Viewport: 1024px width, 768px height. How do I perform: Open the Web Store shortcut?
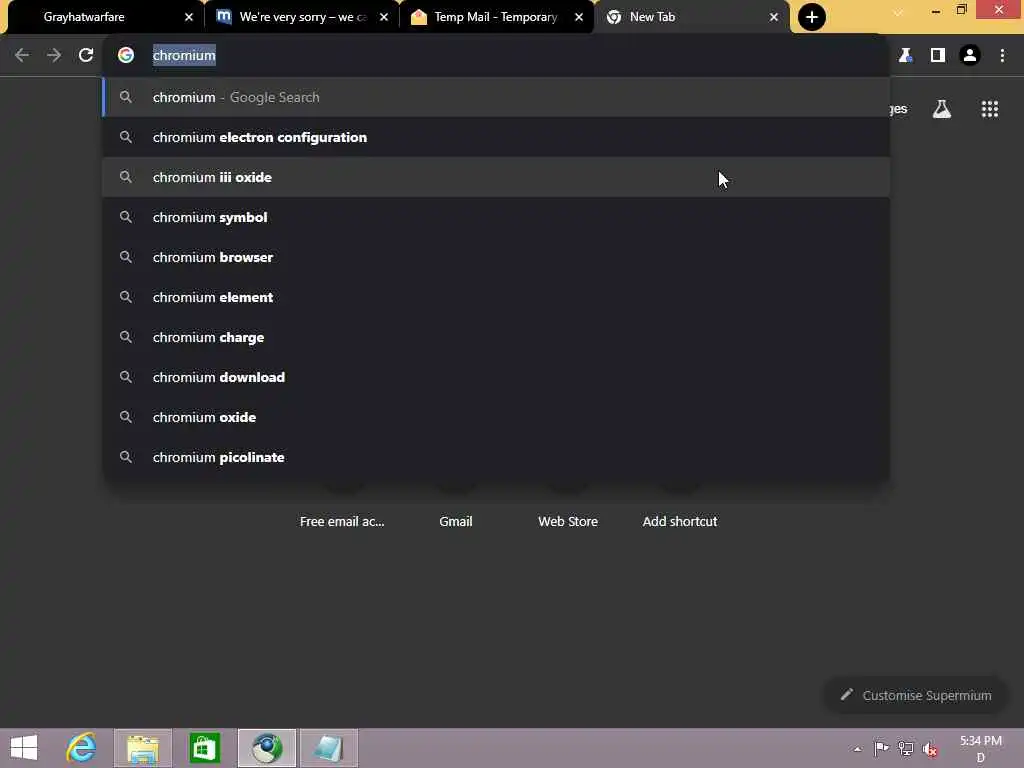568,521
